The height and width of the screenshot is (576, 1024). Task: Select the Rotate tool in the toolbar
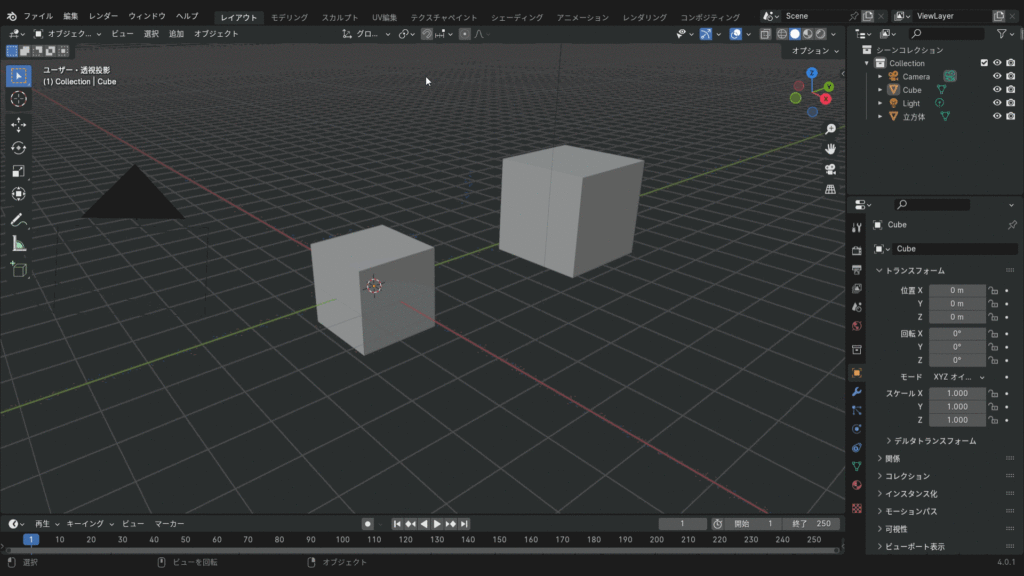(18, 148)
